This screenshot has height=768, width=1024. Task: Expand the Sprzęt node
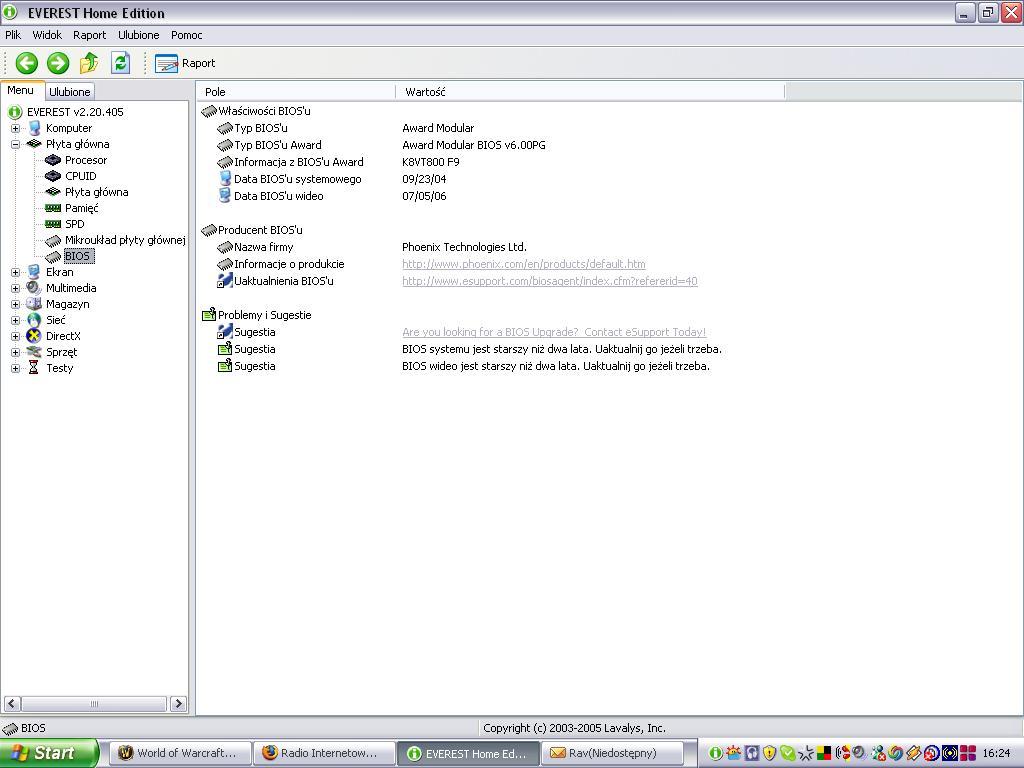pyautogui.click(x=15, y=353)
